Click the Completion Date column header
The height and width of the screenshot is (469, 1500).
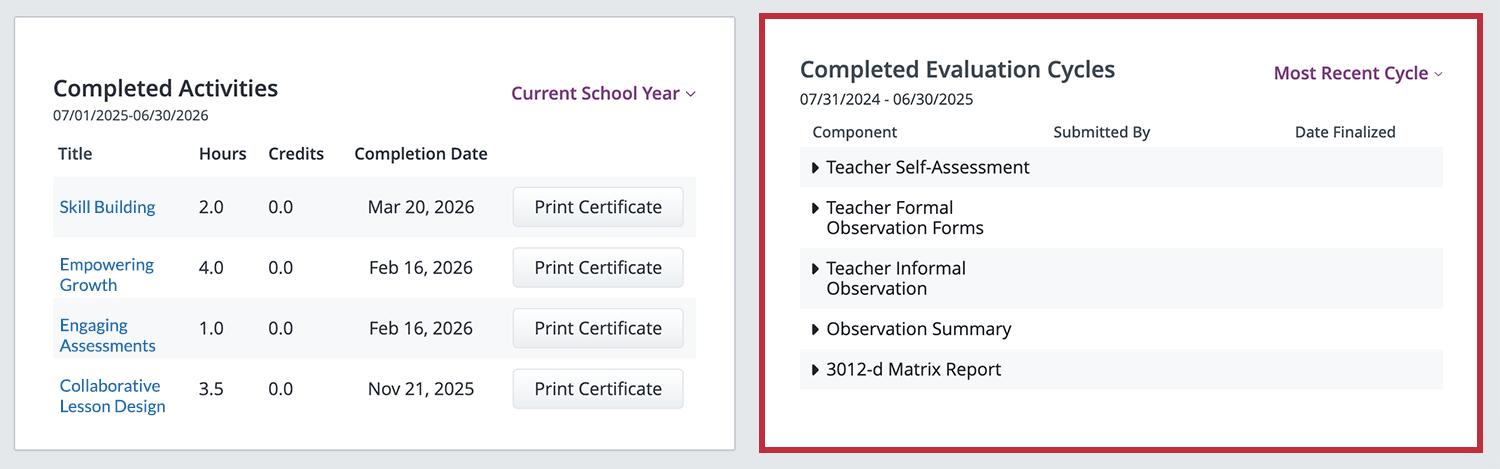coord(421,154)
